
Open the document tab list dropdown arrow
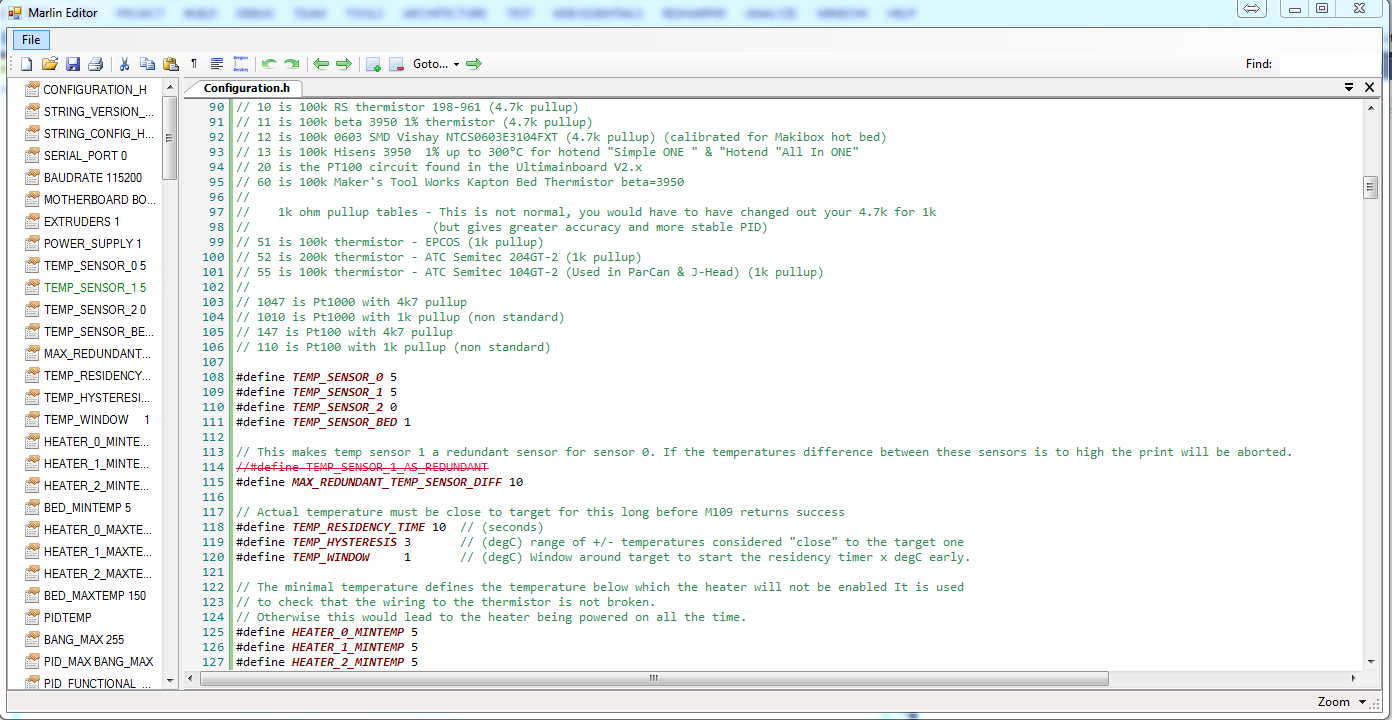pyautogui.click(x=1349, y=88)
